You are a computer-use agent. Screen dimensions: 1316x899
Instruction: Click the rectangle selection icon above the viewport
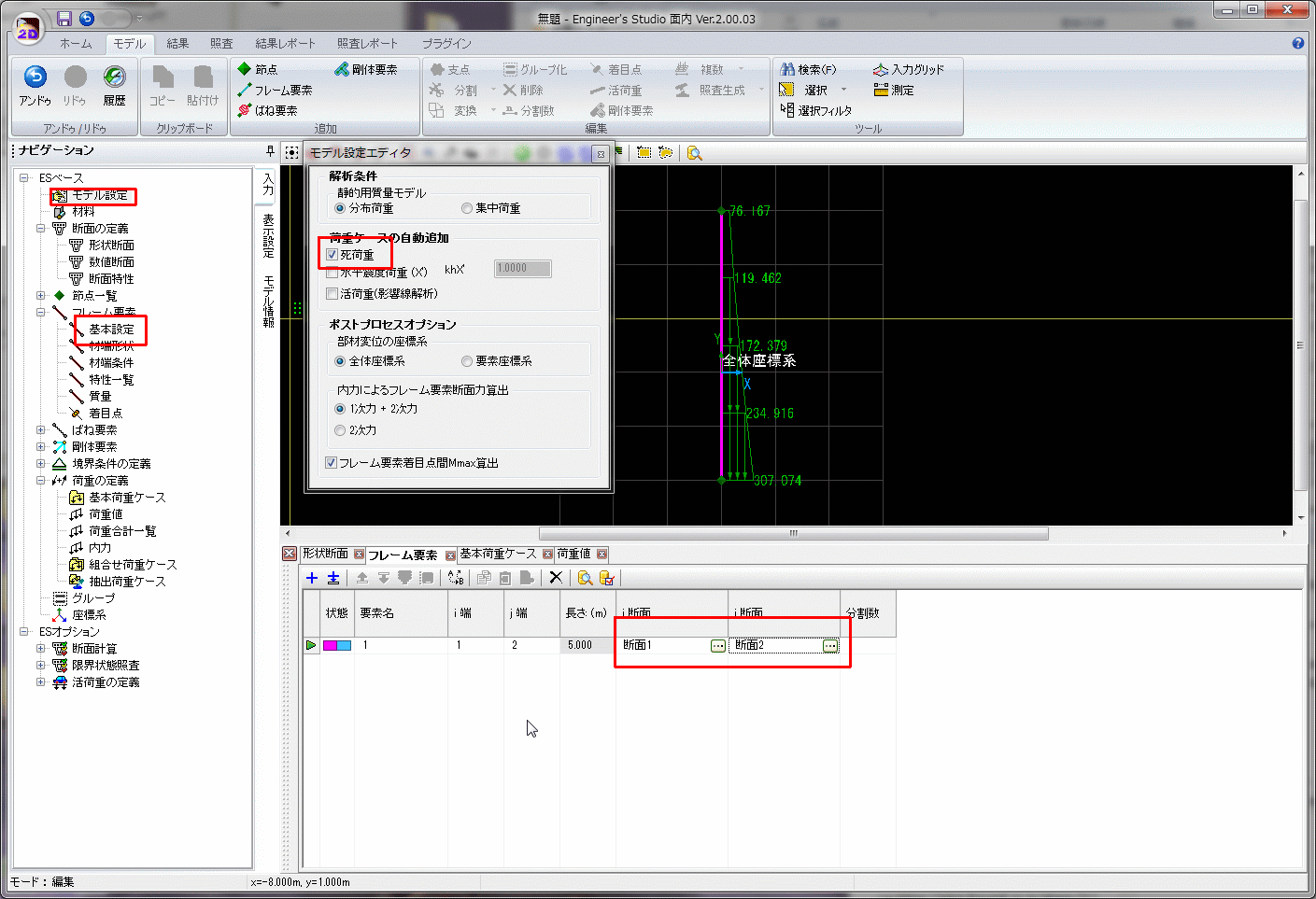[x=644, y=152]
